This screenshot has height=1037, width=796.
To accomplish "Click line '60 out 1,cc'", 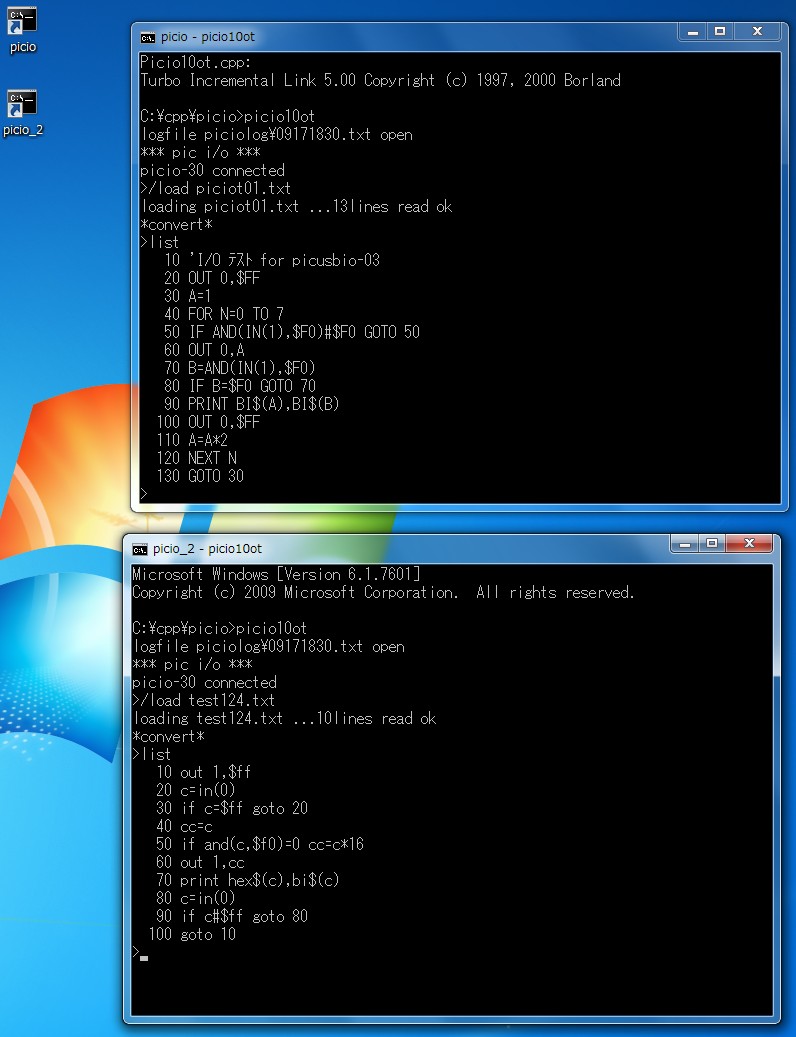I will [x=200, y=862].
